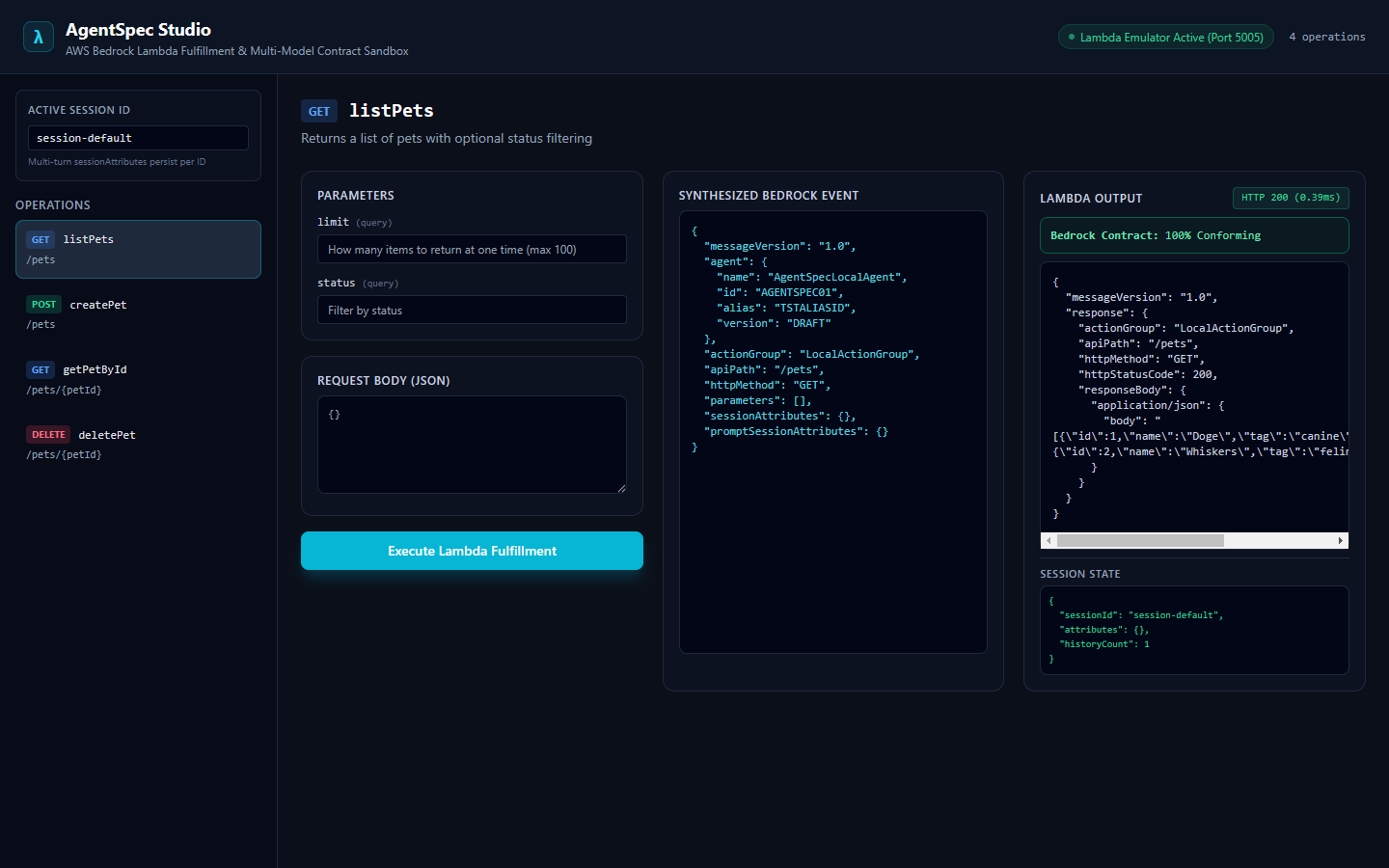Click the "4 operations" counter text

(1327, 37)
